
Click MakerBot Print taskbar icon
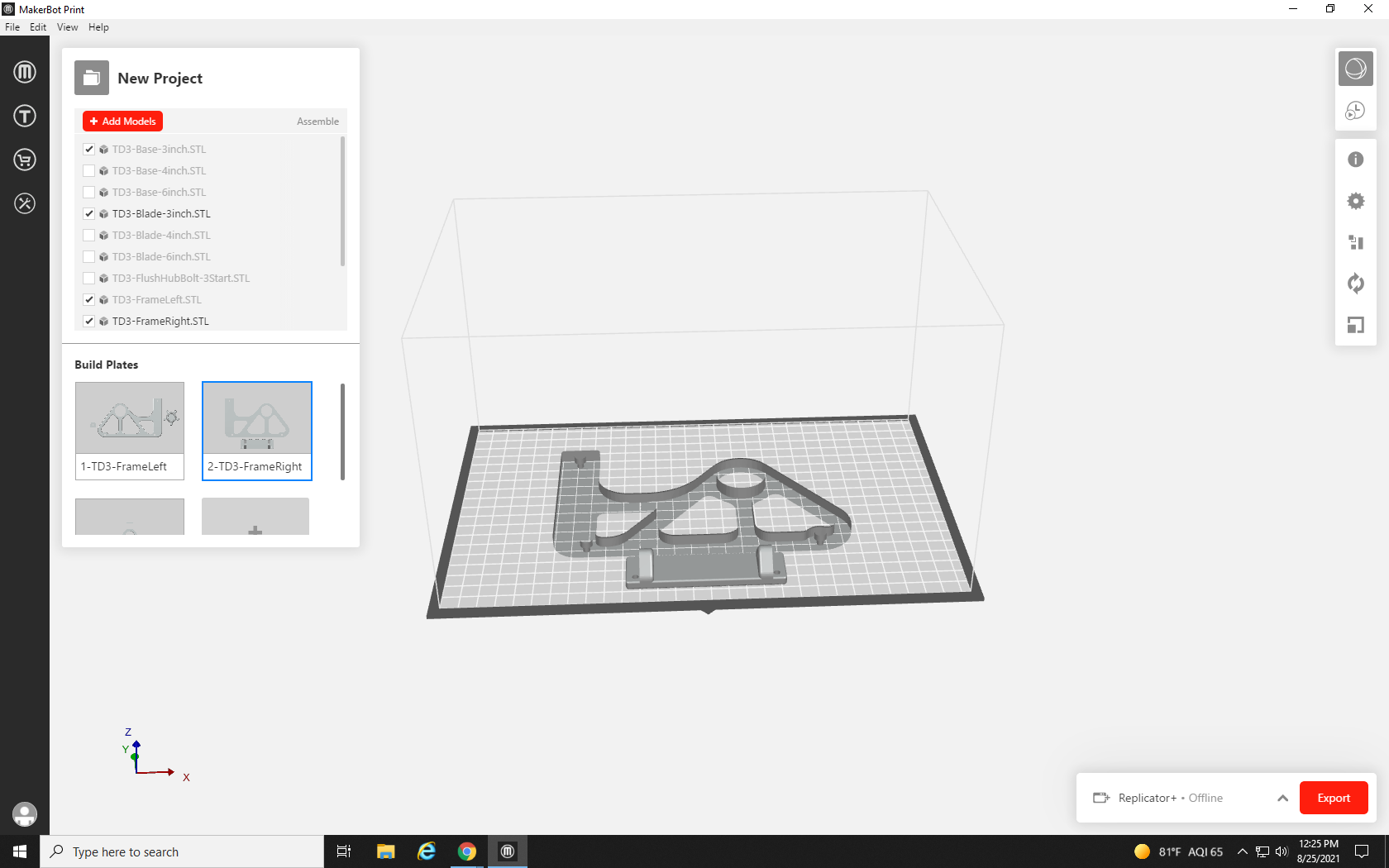508,851
